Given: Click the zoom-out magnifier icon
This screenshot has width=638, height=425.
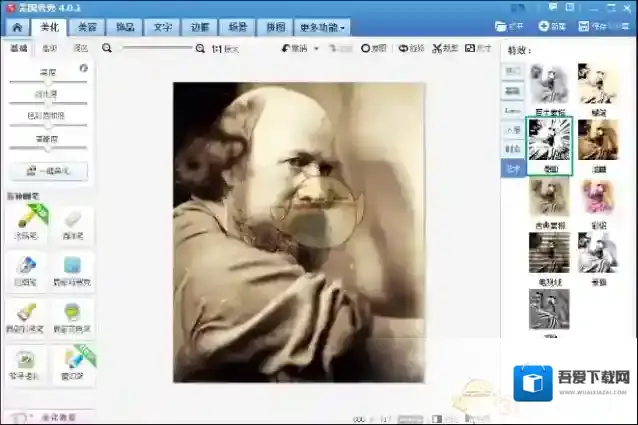Looking at the screenshot, I should (x=107, y=48).
